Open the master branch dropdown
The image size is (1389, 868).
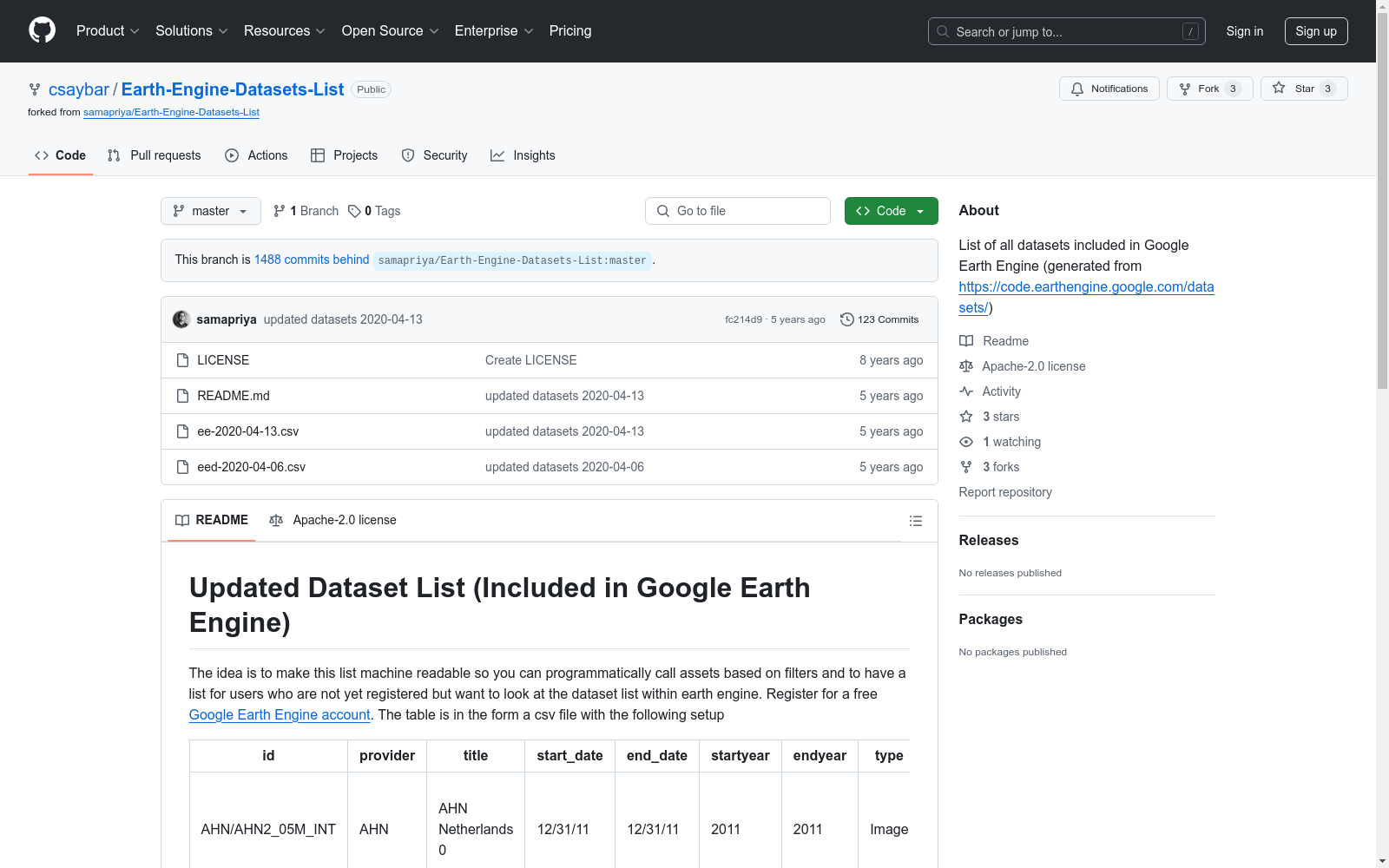point(211,211)
